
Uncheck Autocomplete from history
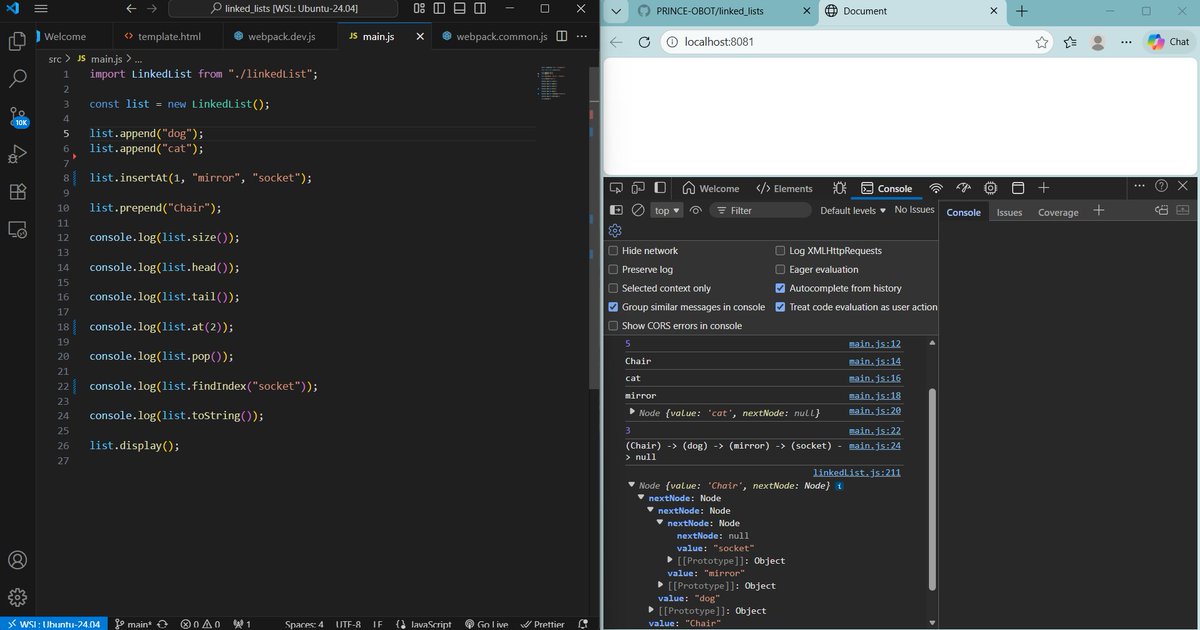pyautogui.click(x=781, y=288)
